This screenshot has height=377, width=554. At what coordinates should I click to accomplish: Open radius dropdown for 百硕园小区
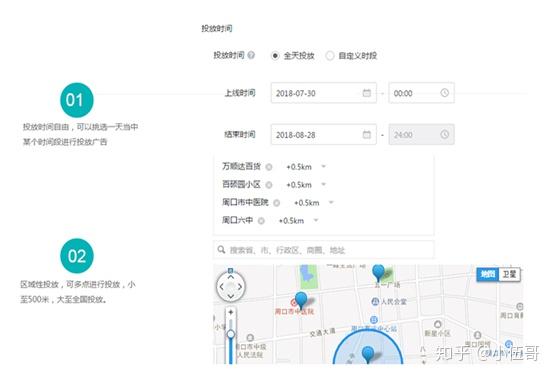click(323, 184)
